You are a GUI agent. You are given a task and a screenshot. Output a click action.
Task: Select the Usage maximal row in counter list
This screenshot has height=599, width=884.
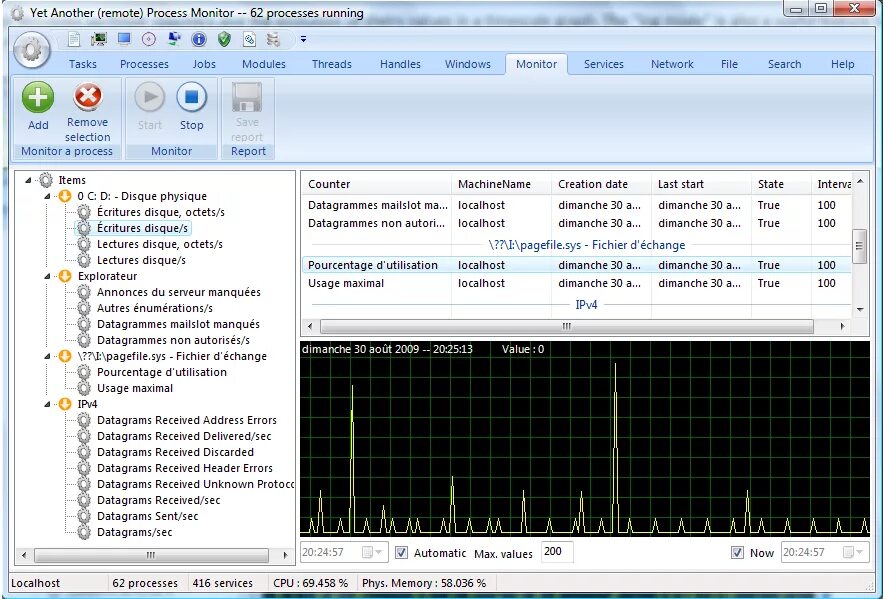(577, 283)
